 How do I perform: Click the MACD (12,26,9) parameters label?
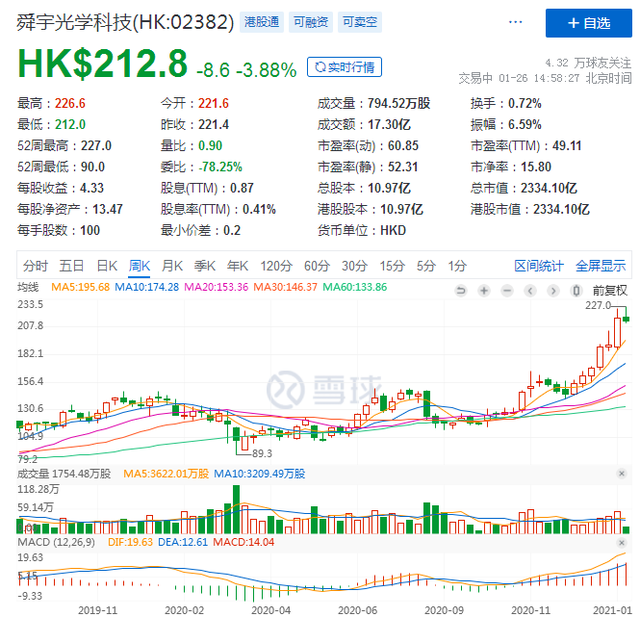[56, 543]
